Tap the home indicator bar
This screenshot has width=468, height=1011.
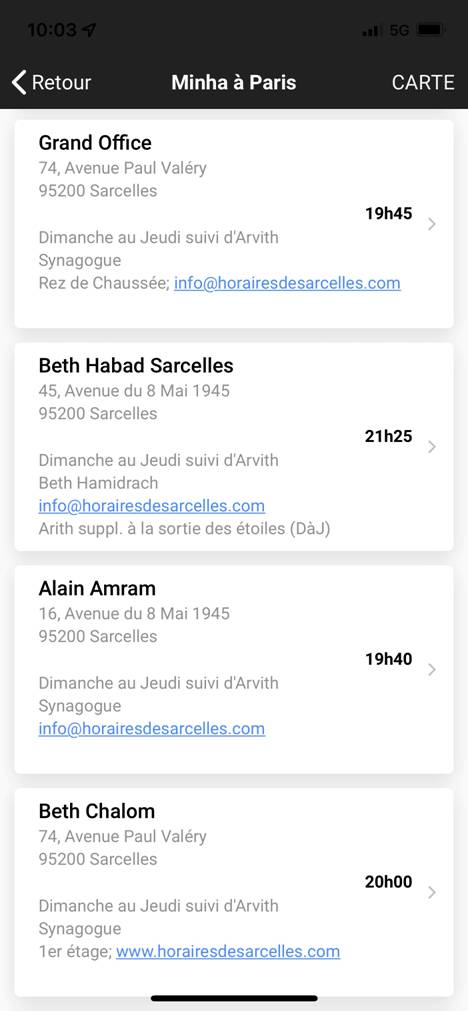click(234, 998)
